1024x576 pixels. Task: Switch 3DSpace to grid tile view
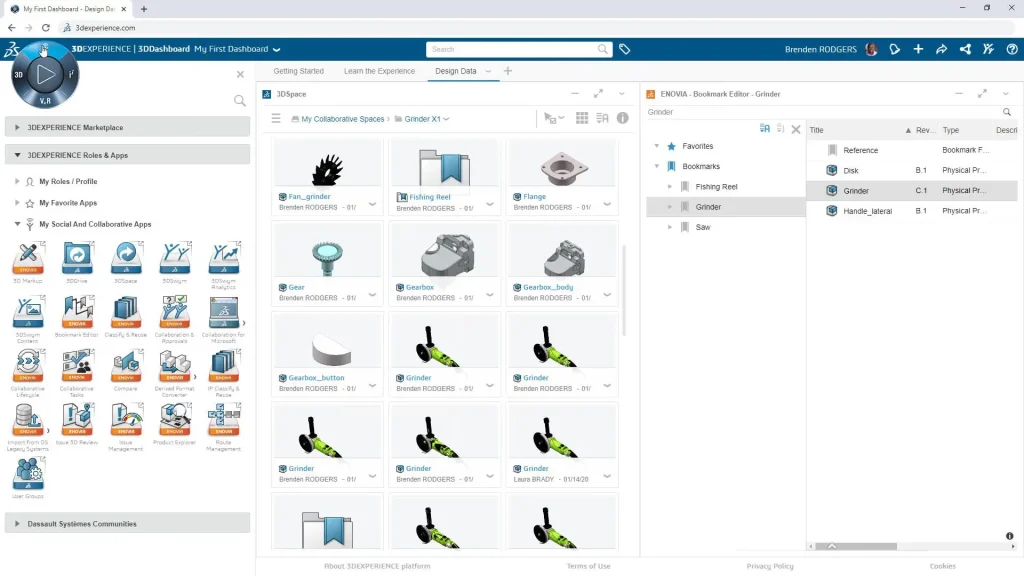click(582, 118)
